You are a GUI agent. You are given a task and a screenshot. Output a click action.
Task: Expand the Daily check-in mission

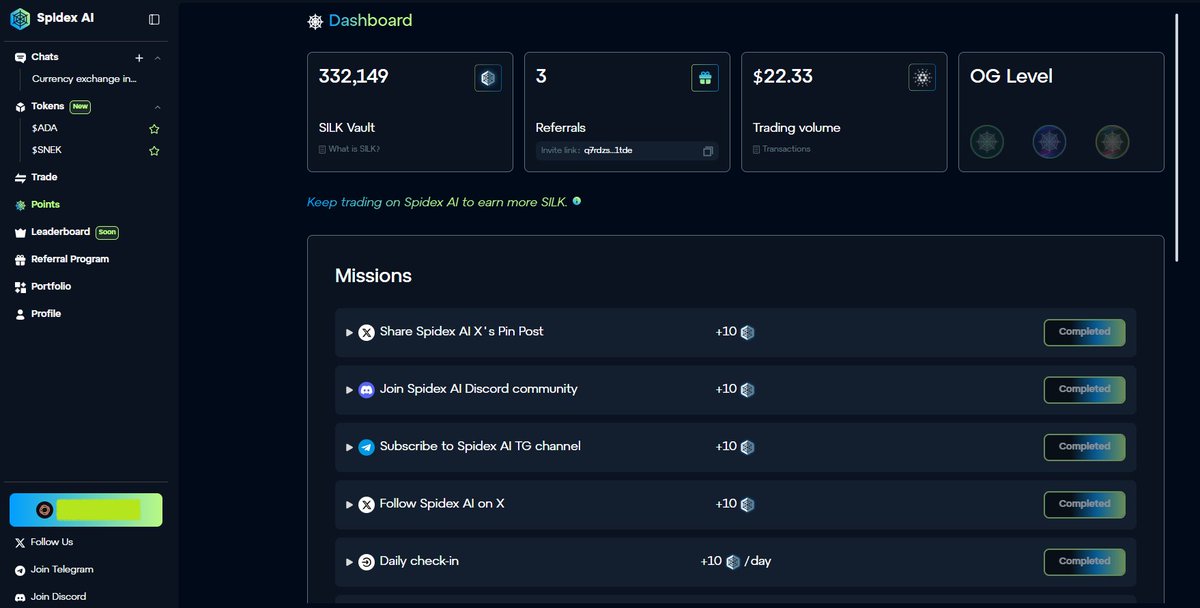tap(349, 562)
